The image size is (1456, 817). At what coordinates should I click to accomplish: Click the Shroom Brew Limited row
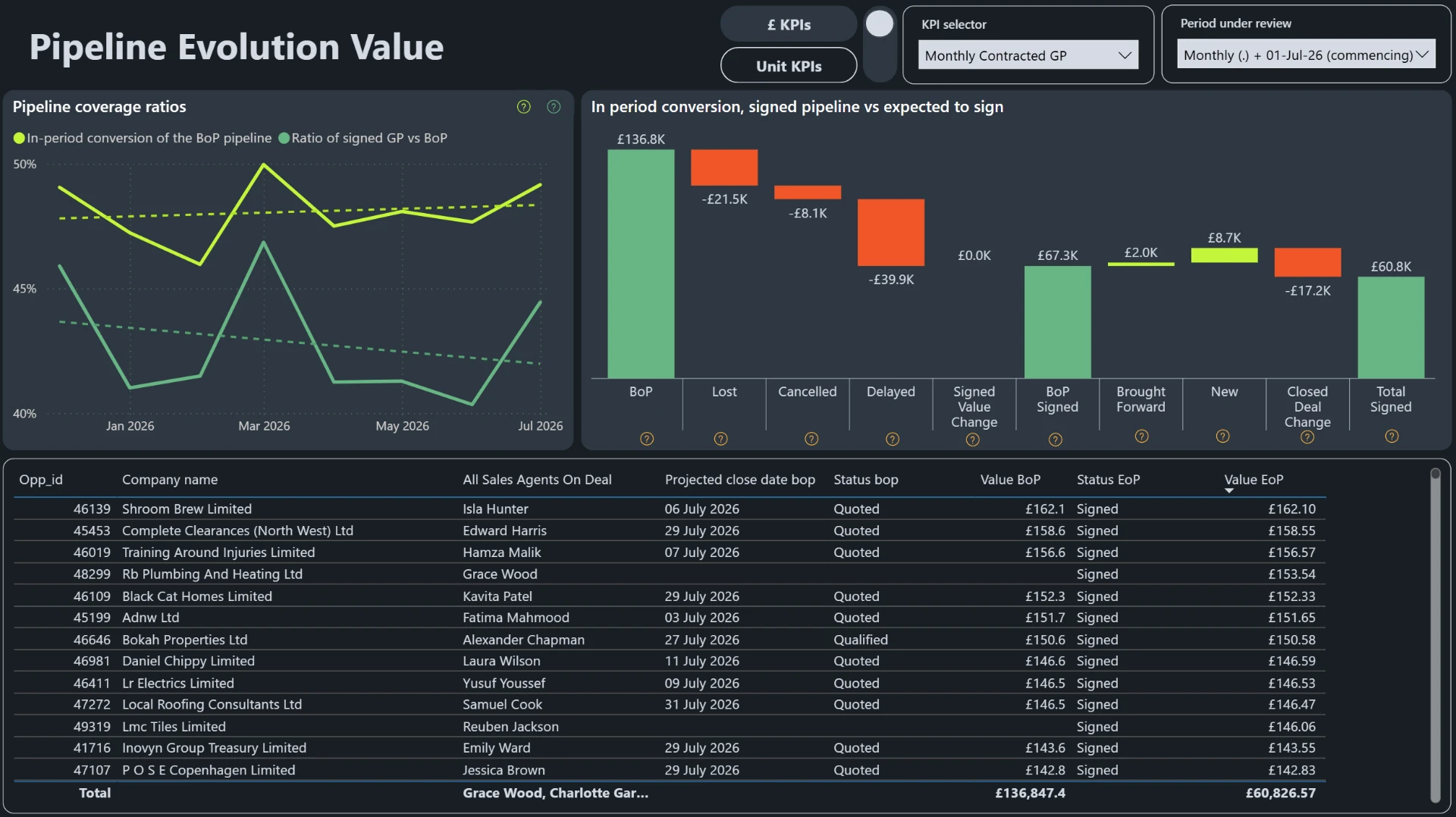point(670,509)
